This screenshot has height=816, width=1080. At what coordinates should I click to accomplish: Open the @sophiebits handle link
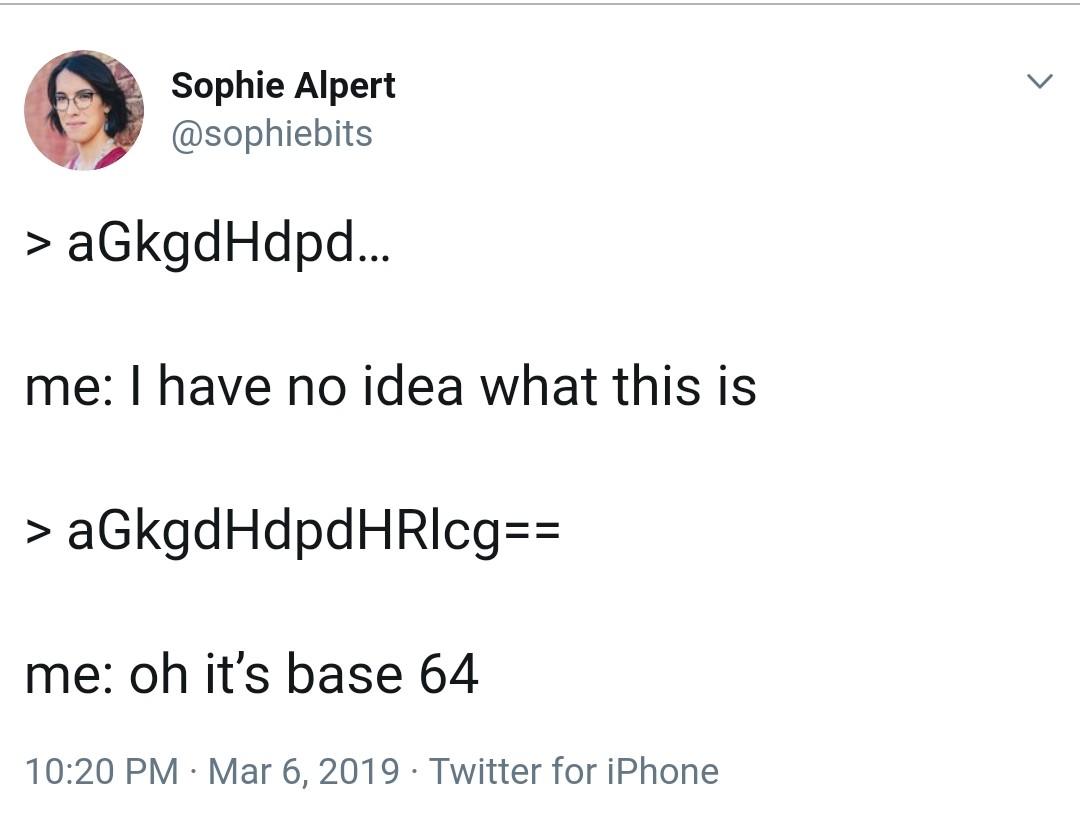pos(271,134)
